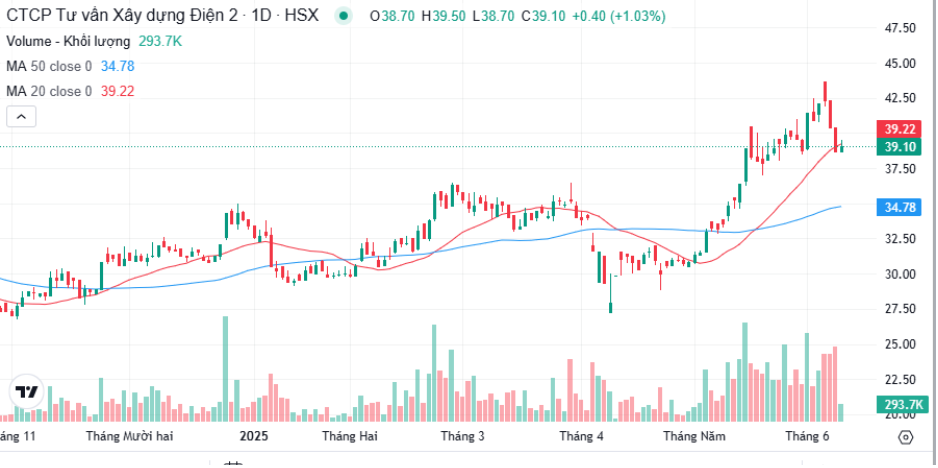Click the Tháng 3 time axis label
The height and width of the screenshot is (468, 938).
pos(462,436)
